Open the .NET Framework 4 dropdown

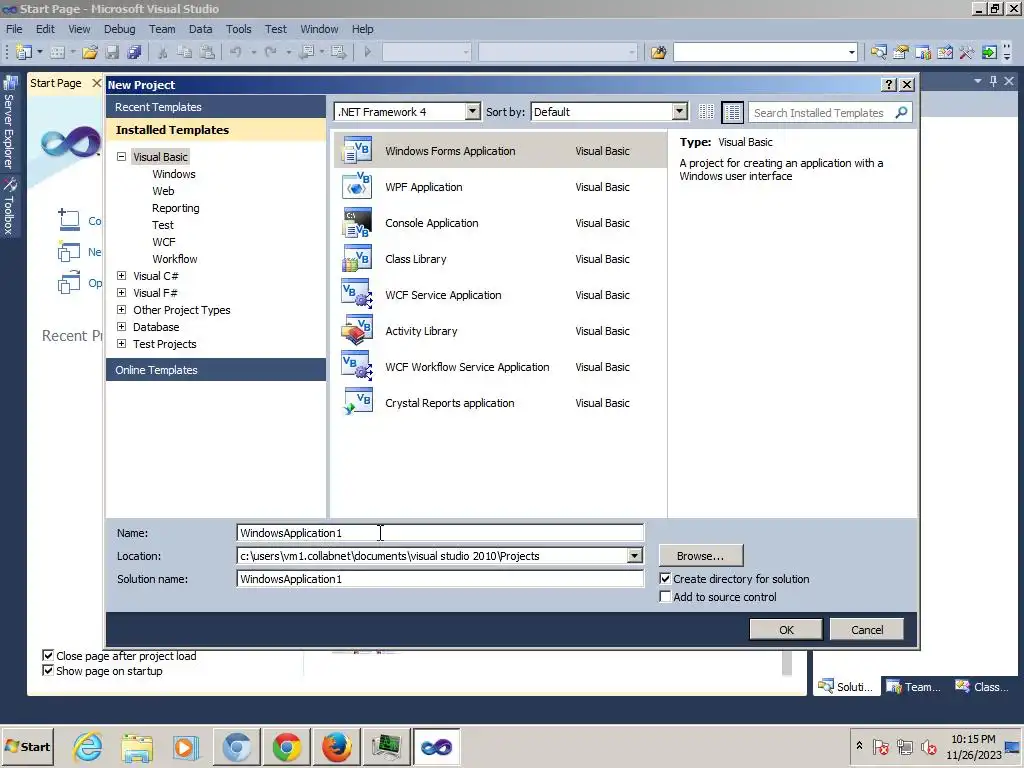(473, 112)
